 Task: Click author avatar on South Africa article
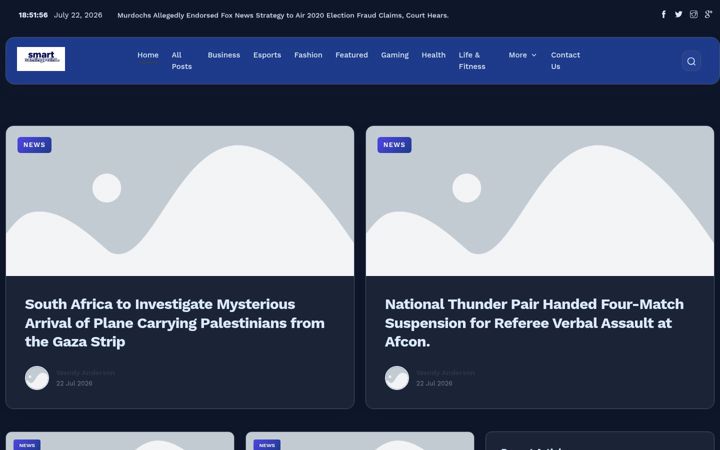point(37,378)
